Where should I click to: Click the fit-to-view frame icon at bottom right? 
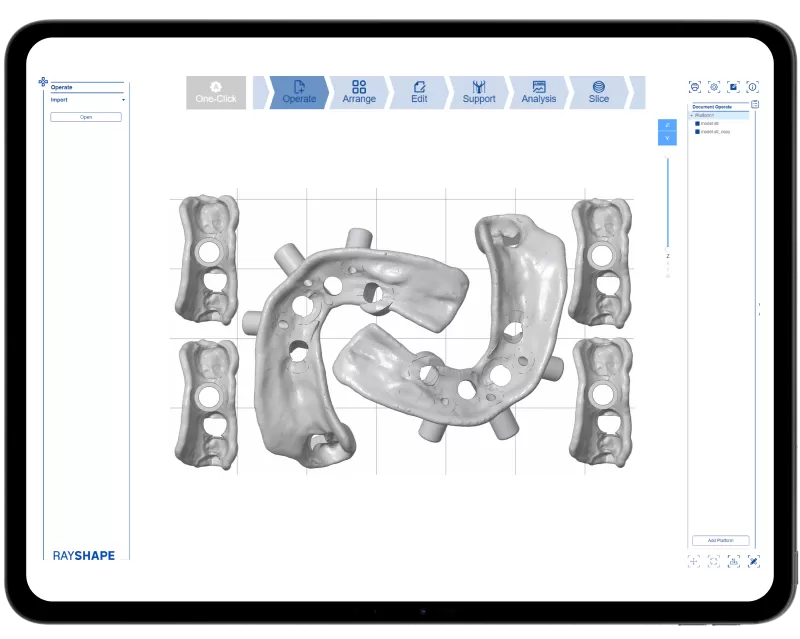[x=714, y=561]
